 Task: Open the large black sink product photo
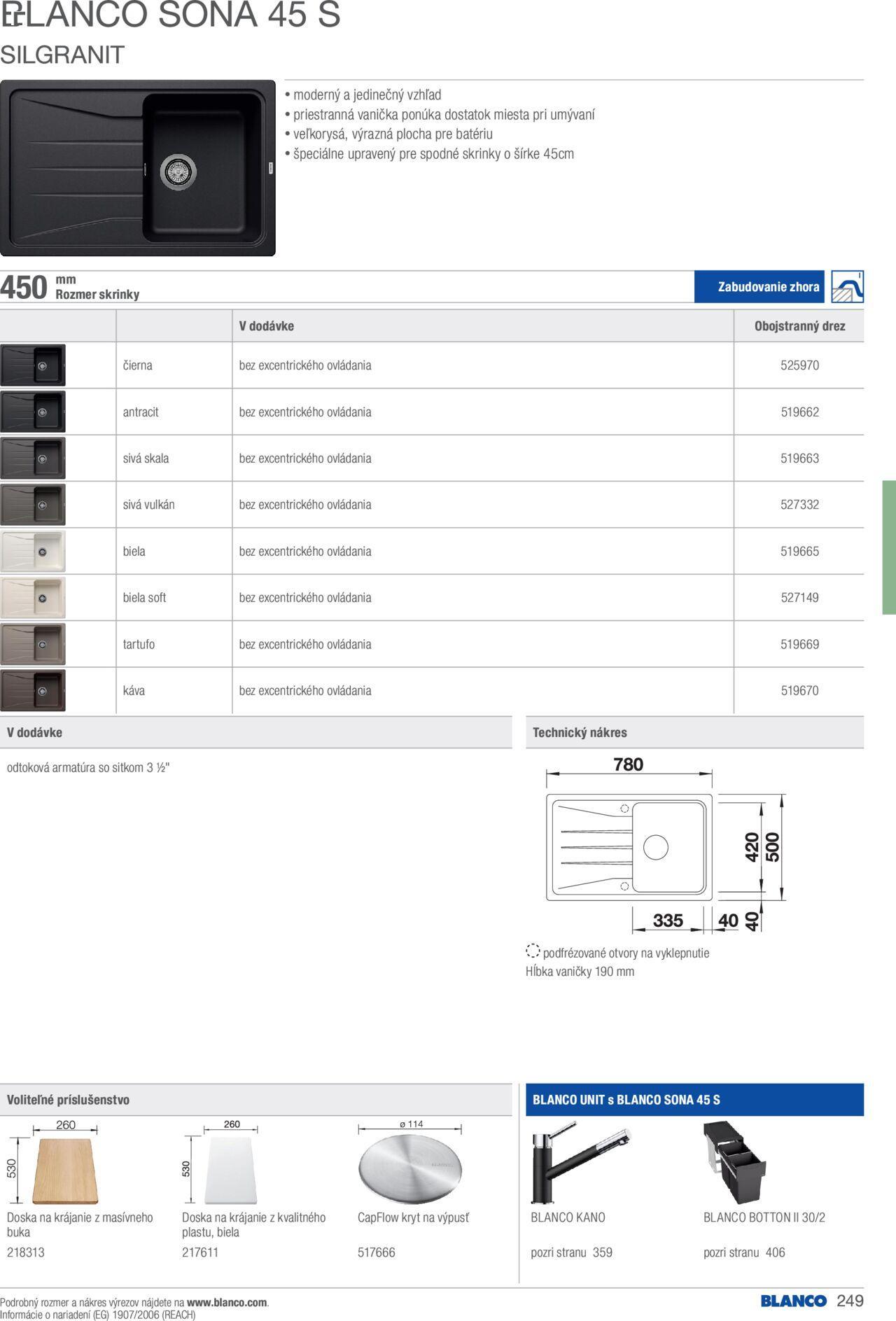[x=138, y=168]
